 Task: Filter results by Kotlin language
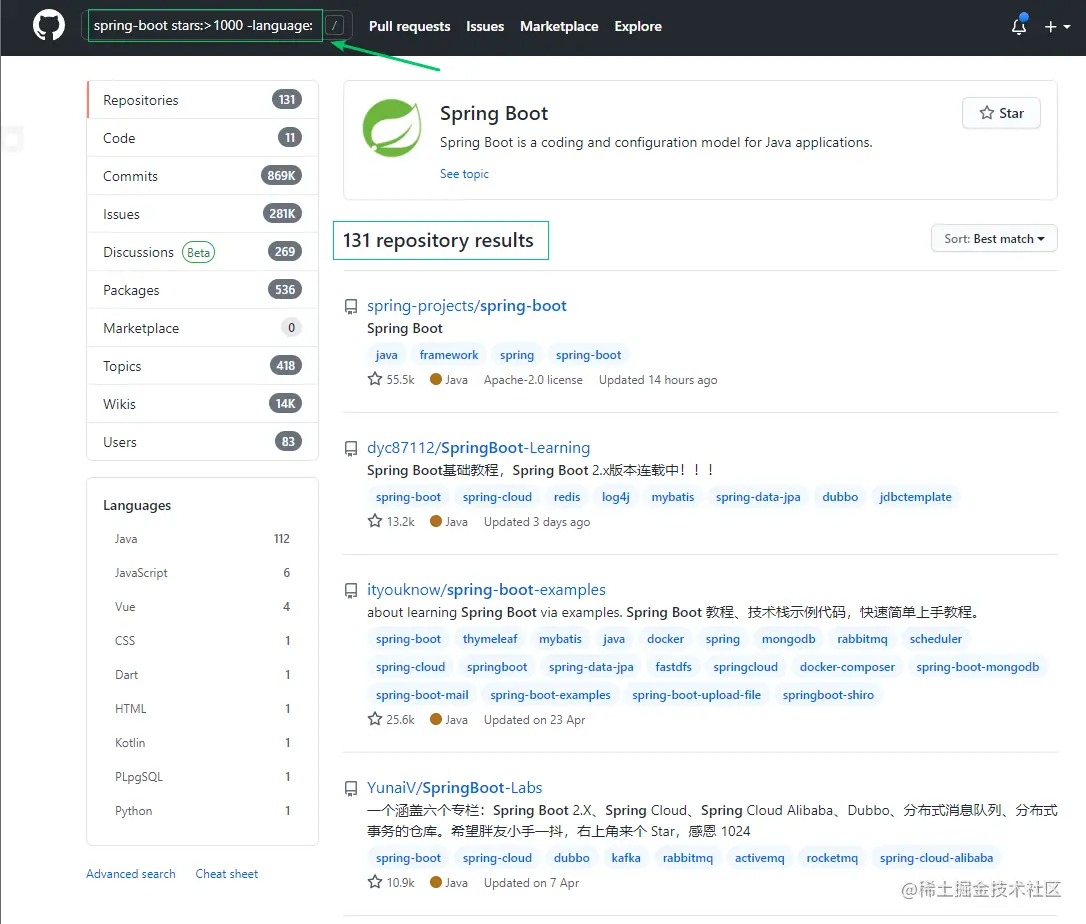point(202,742)
